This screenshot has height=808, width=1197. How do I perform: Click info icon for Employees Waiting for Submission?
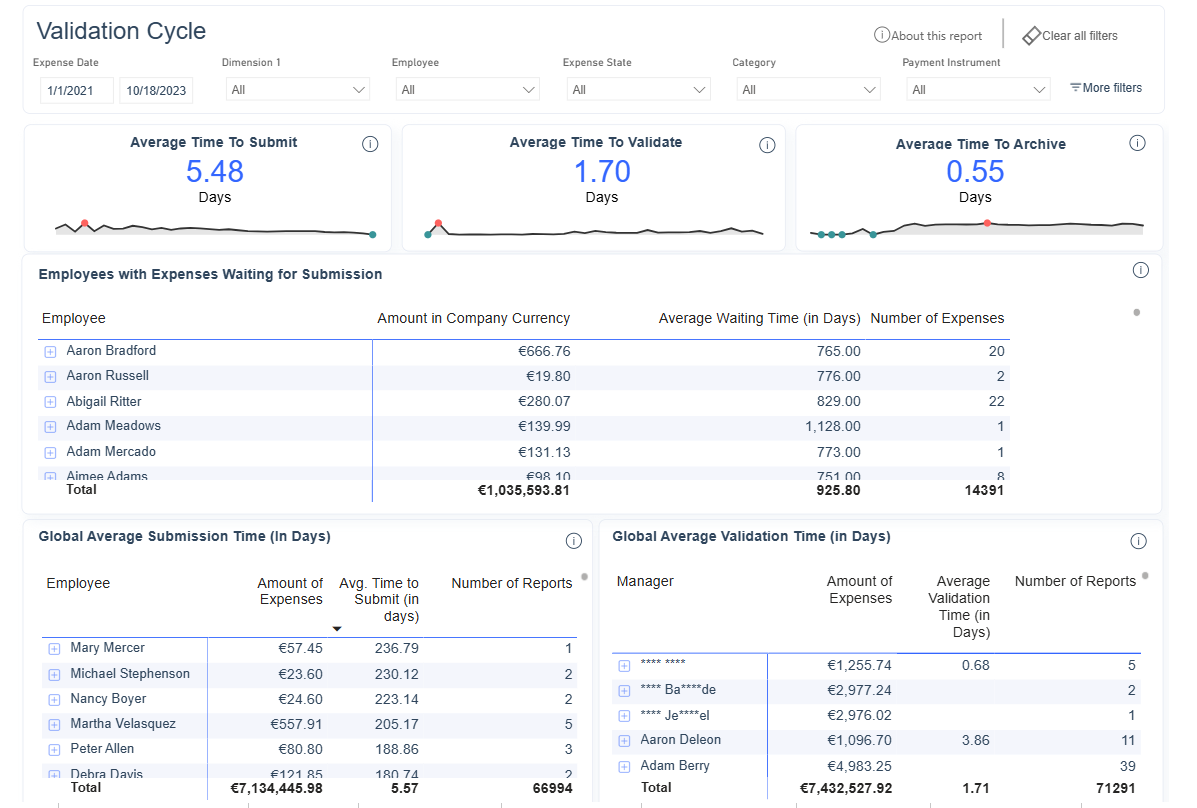click(x=1141, y=270)
